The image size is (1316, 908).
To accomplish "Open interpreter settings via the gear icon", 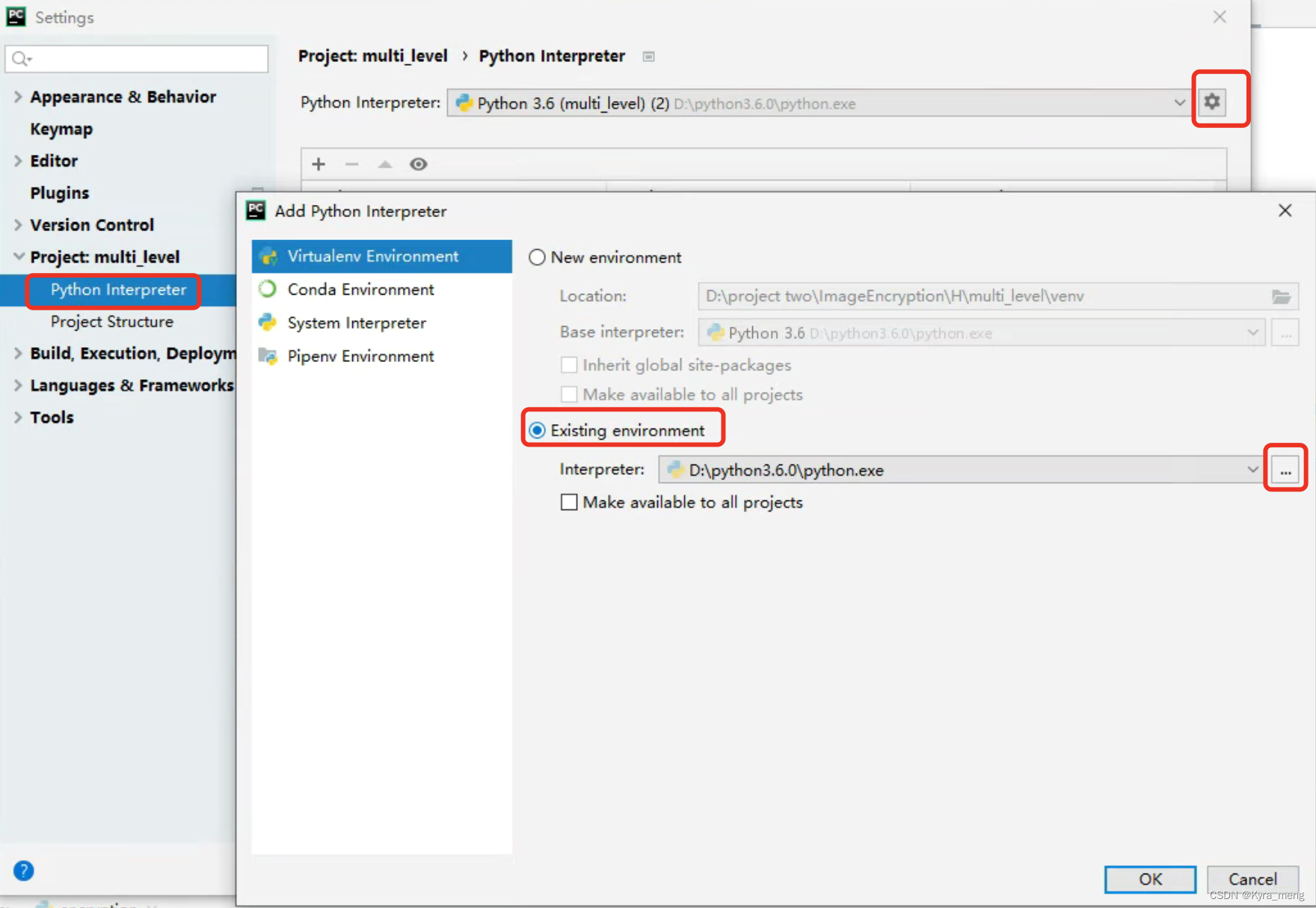I will [x=1212, y=102].
